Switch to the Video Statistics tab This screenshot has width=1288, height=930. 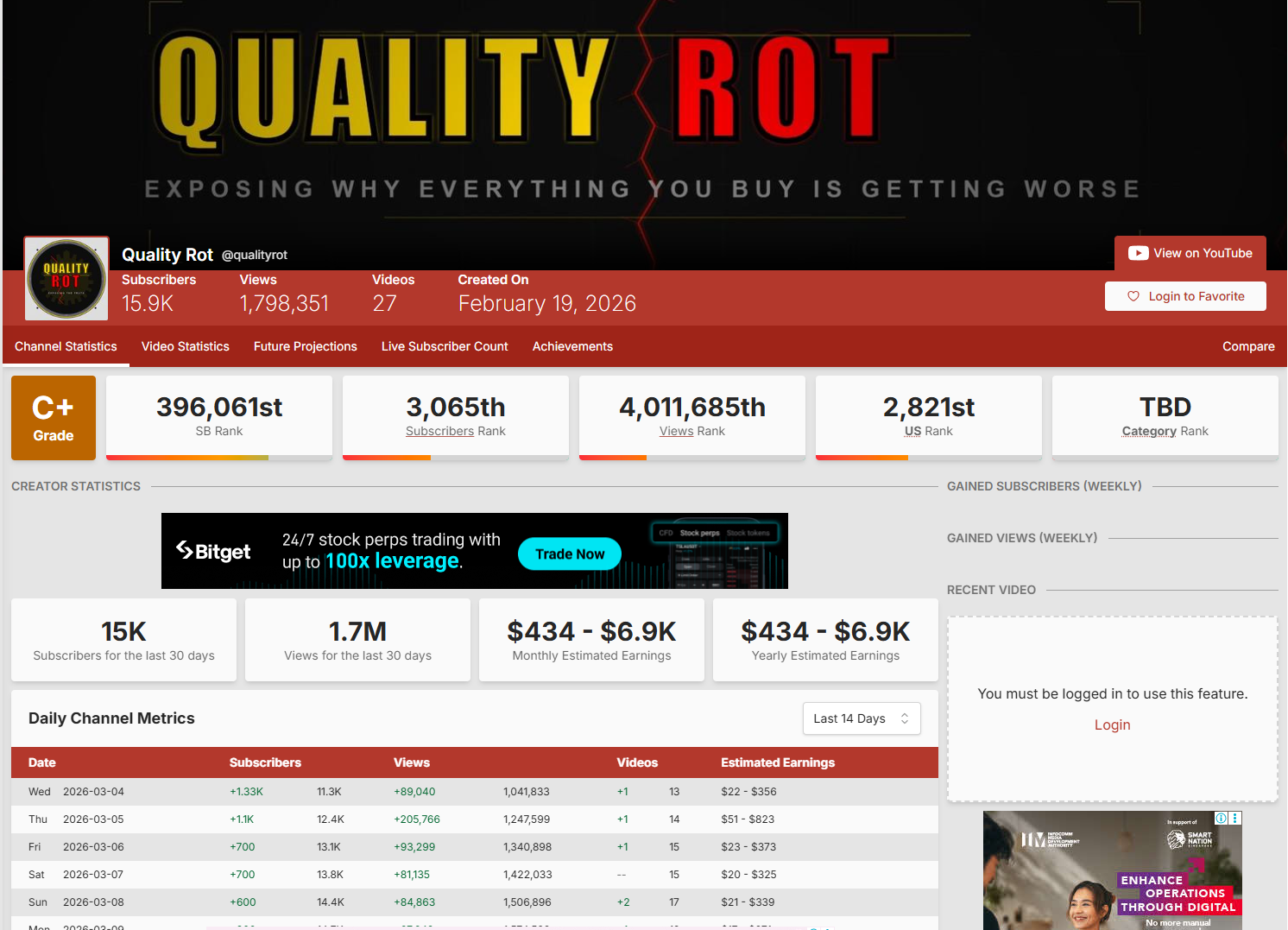185,346
